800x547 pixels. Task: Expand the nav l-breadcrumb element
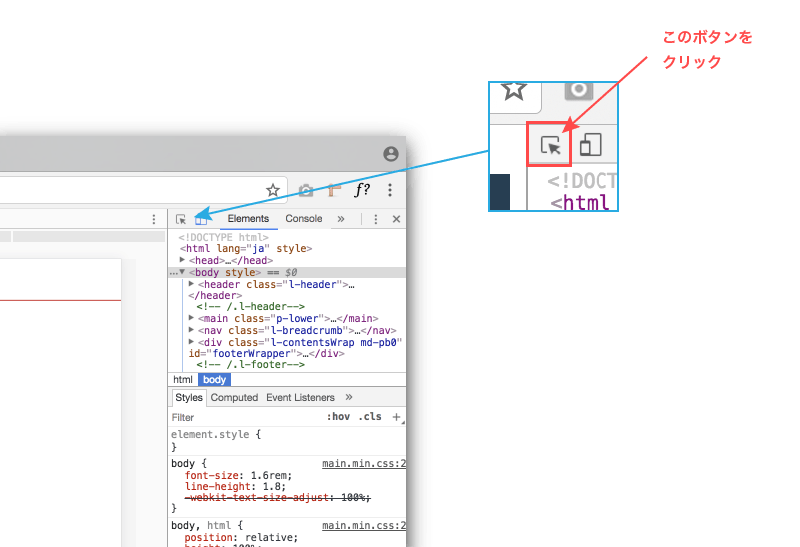click(x=191, y=330)
